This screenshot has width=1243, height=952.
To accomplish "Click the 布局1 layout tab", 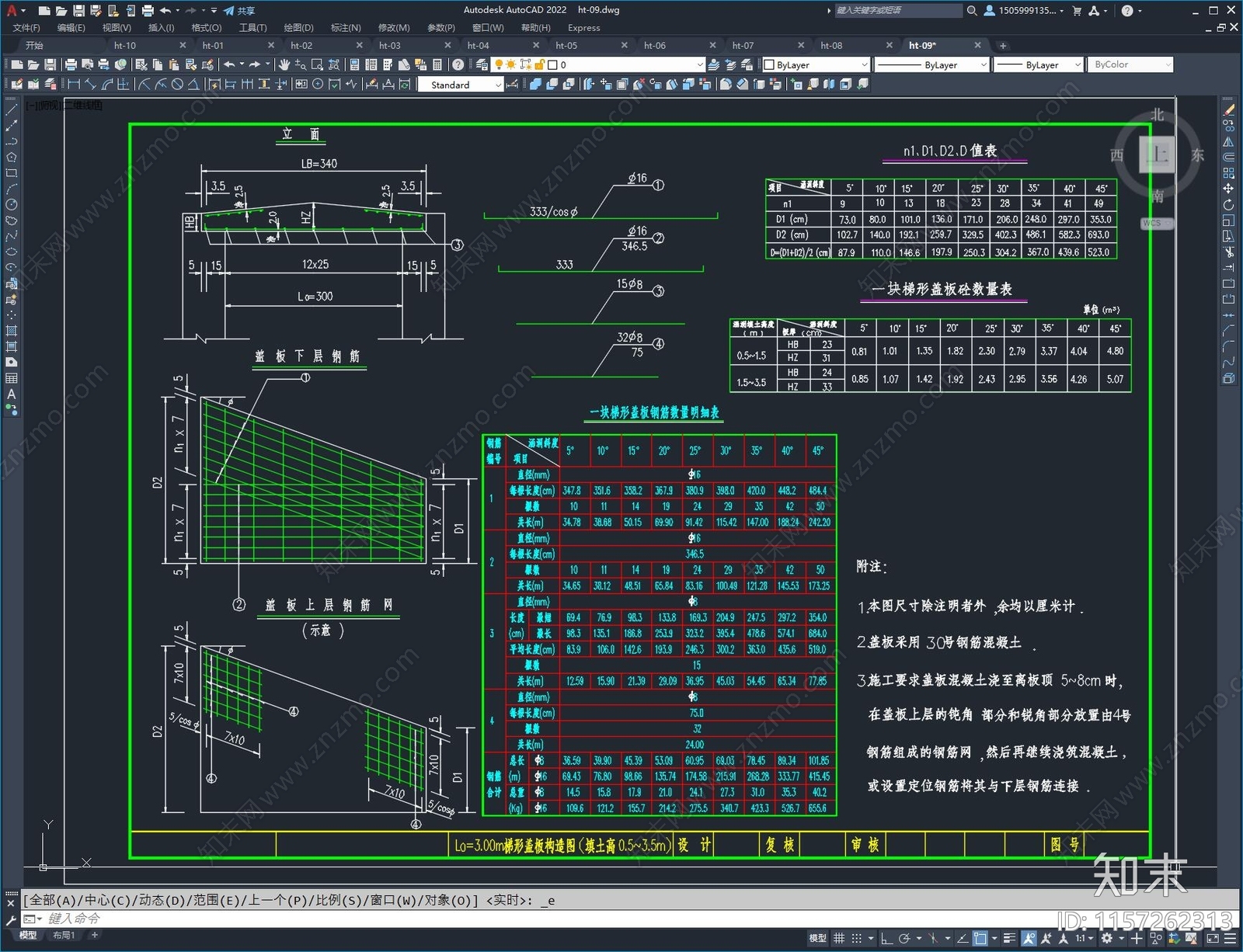I will tap(64, 936).
